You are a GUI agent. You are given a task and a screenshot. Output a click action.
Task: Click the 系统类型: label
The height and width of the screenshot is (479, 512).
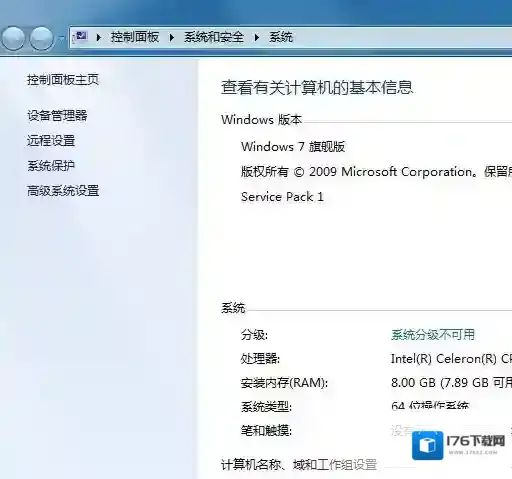pos(266,407)
